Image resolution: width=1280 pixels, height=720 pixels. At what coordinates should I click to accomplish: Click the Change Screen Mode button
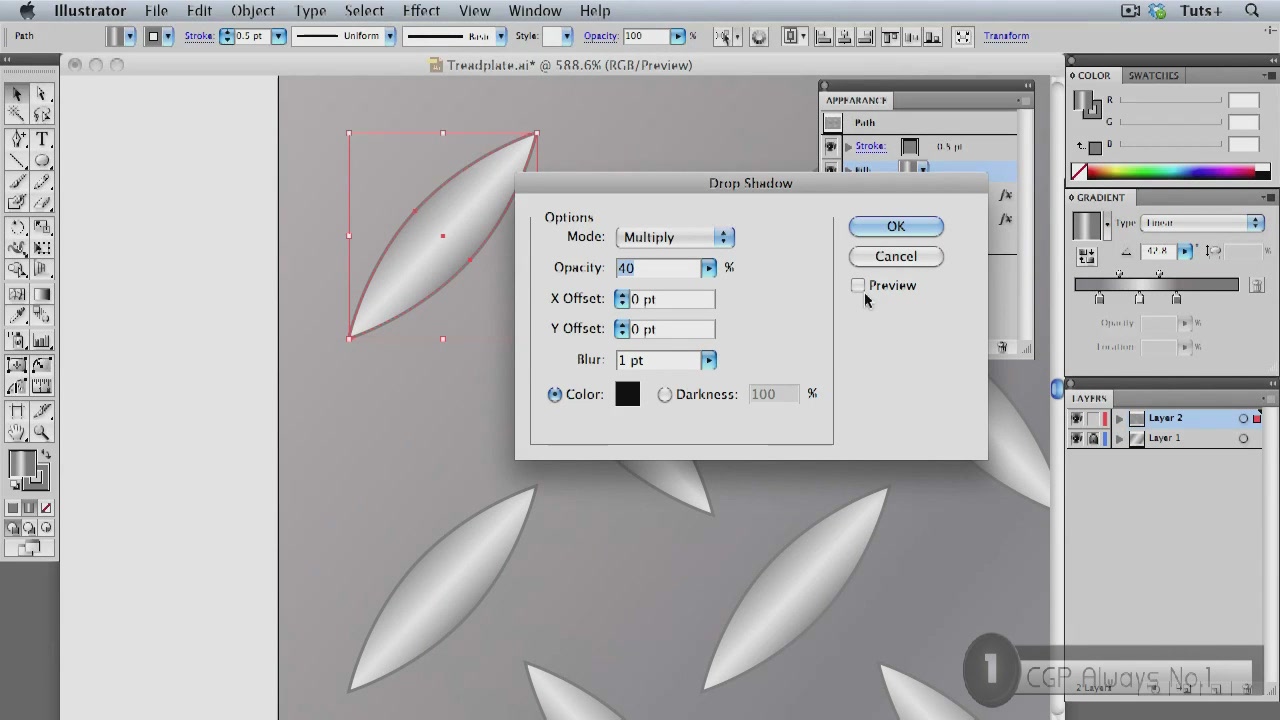[x=29, y=548]
